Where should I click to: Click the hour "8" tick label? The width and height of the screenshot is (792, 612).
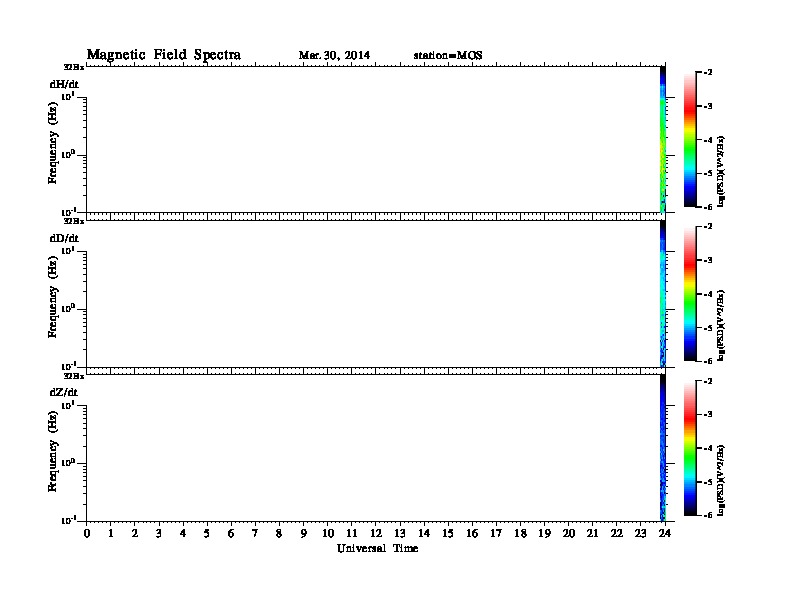(x=279, y=533)
